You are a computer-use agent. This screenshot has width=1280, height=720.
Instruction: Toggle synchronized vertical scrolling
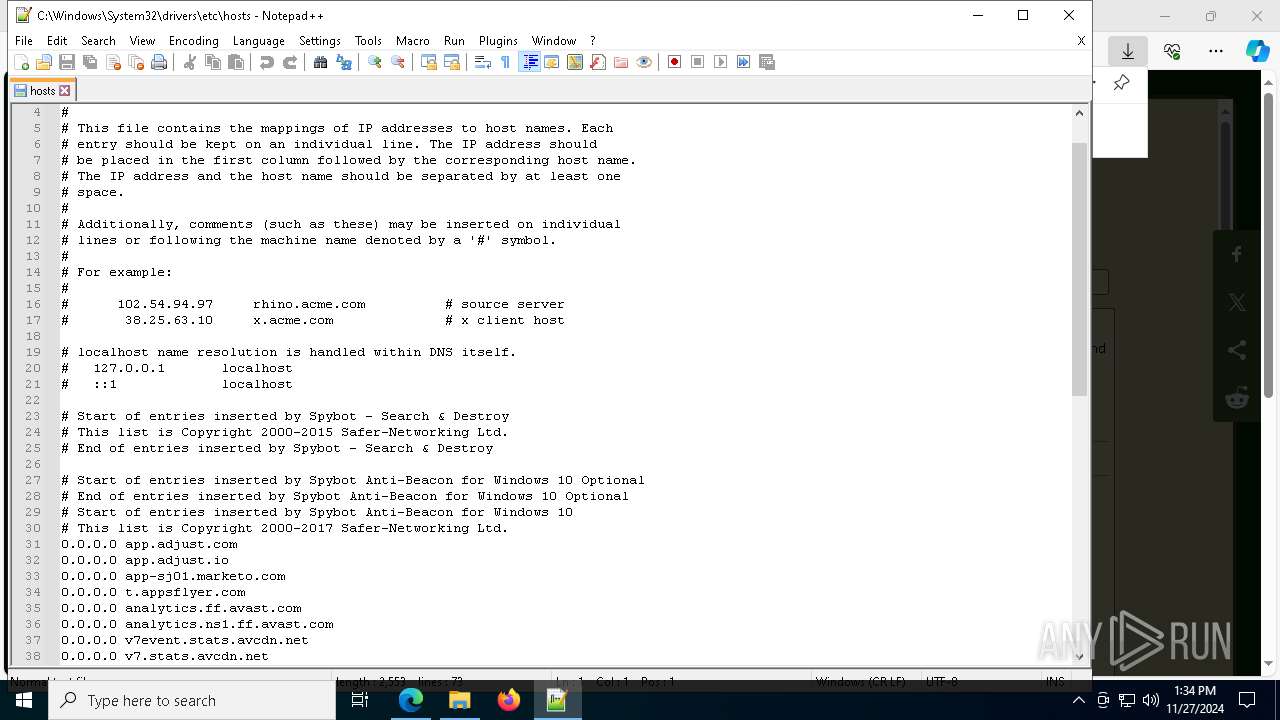[429, 62]
